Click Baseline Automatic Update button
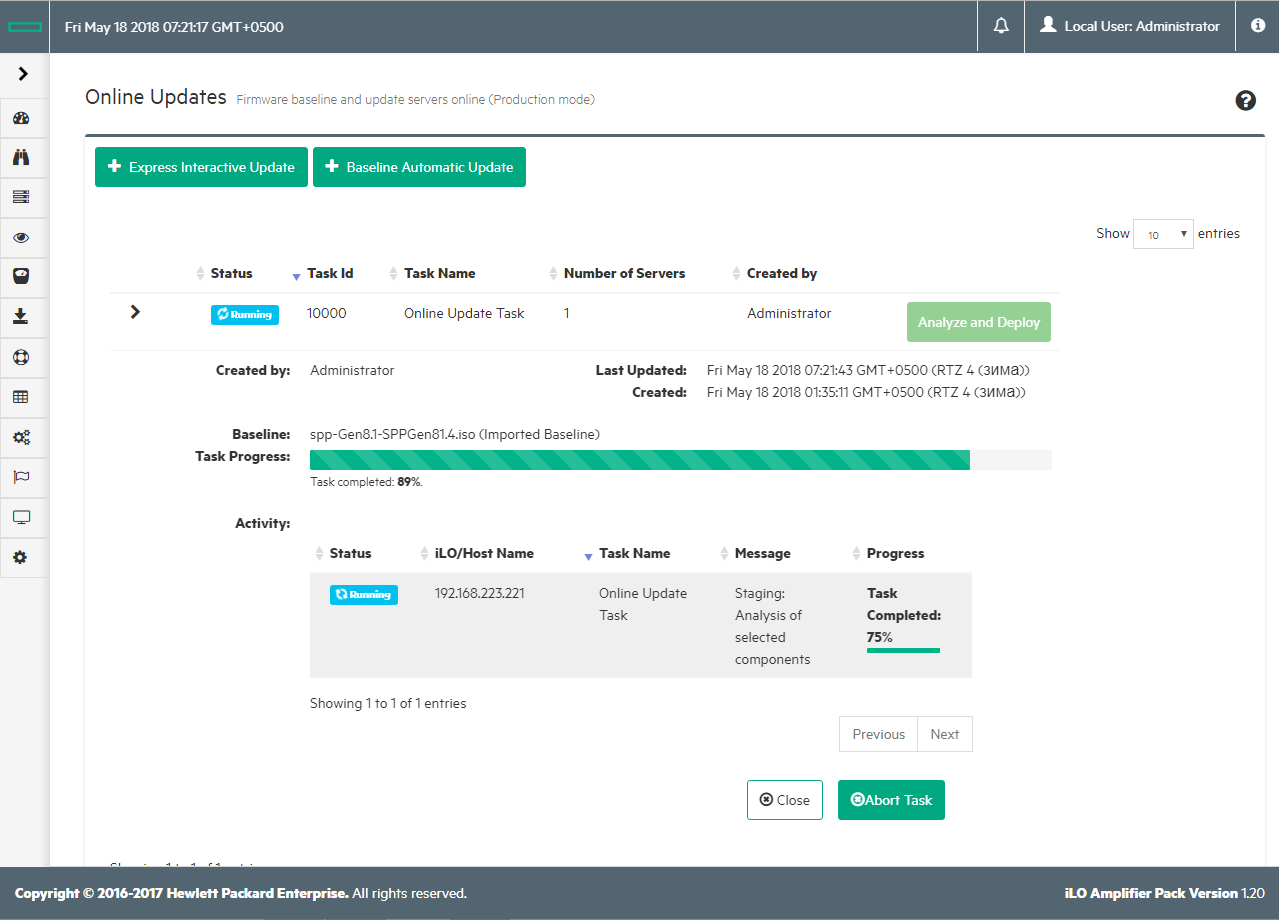Viewport: 1279px width, 920px height. tap(419, 167)
